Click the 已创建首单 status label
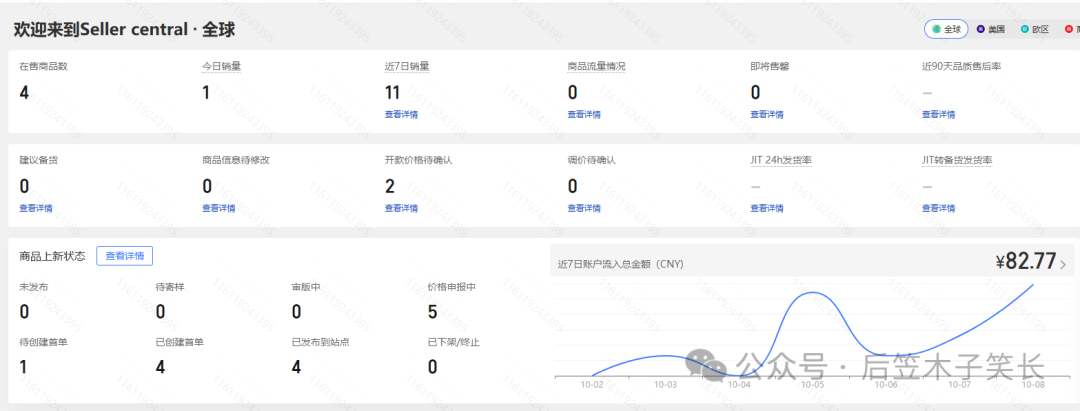The height and width of the screenshot is (411, 1080). [179, 342]
